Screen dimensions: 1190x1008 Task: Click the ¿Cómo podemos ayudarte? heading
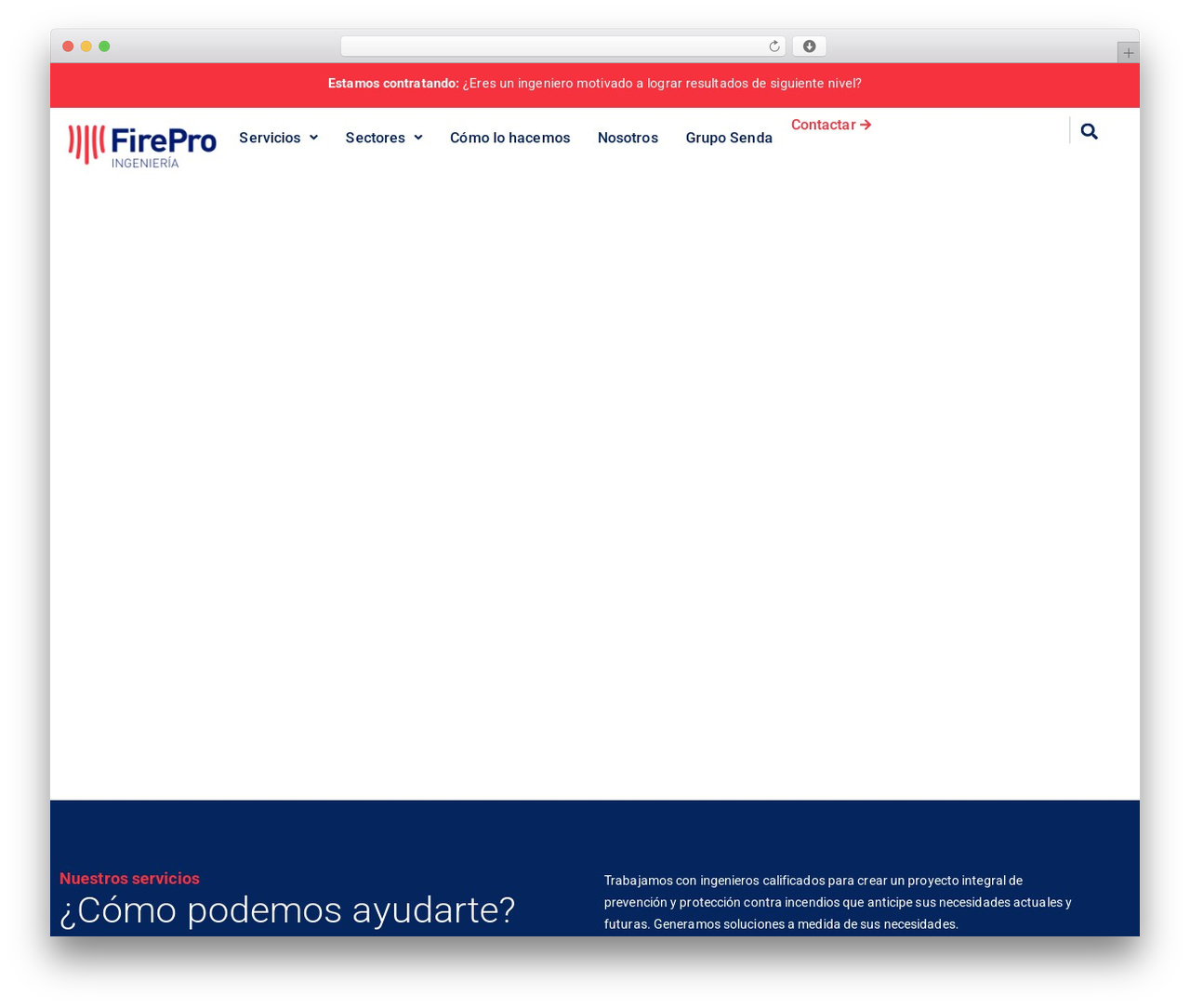pos(287,909)
